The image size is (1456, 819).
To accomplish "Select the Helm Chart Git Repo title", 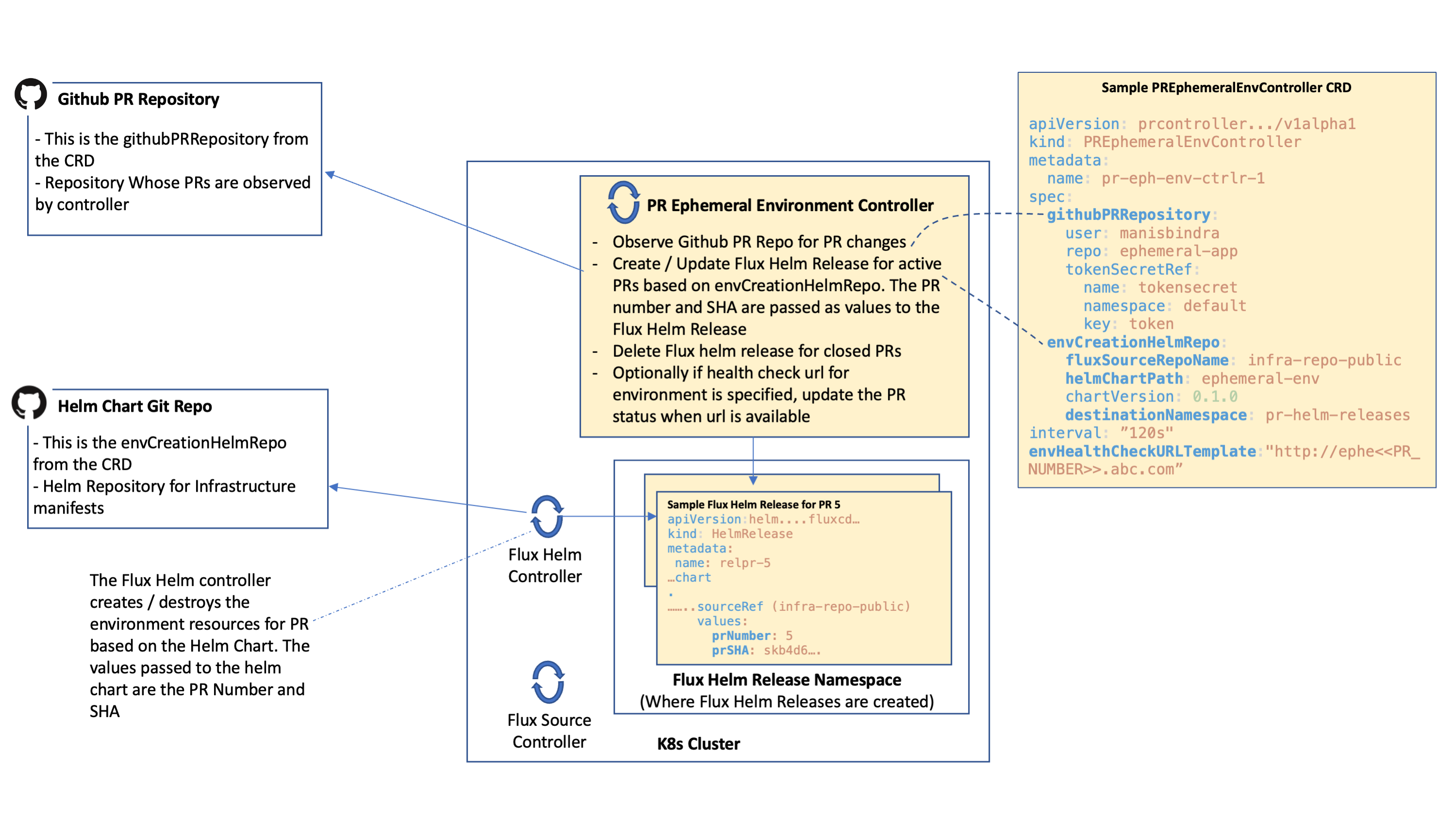I will tap(134, 406).
